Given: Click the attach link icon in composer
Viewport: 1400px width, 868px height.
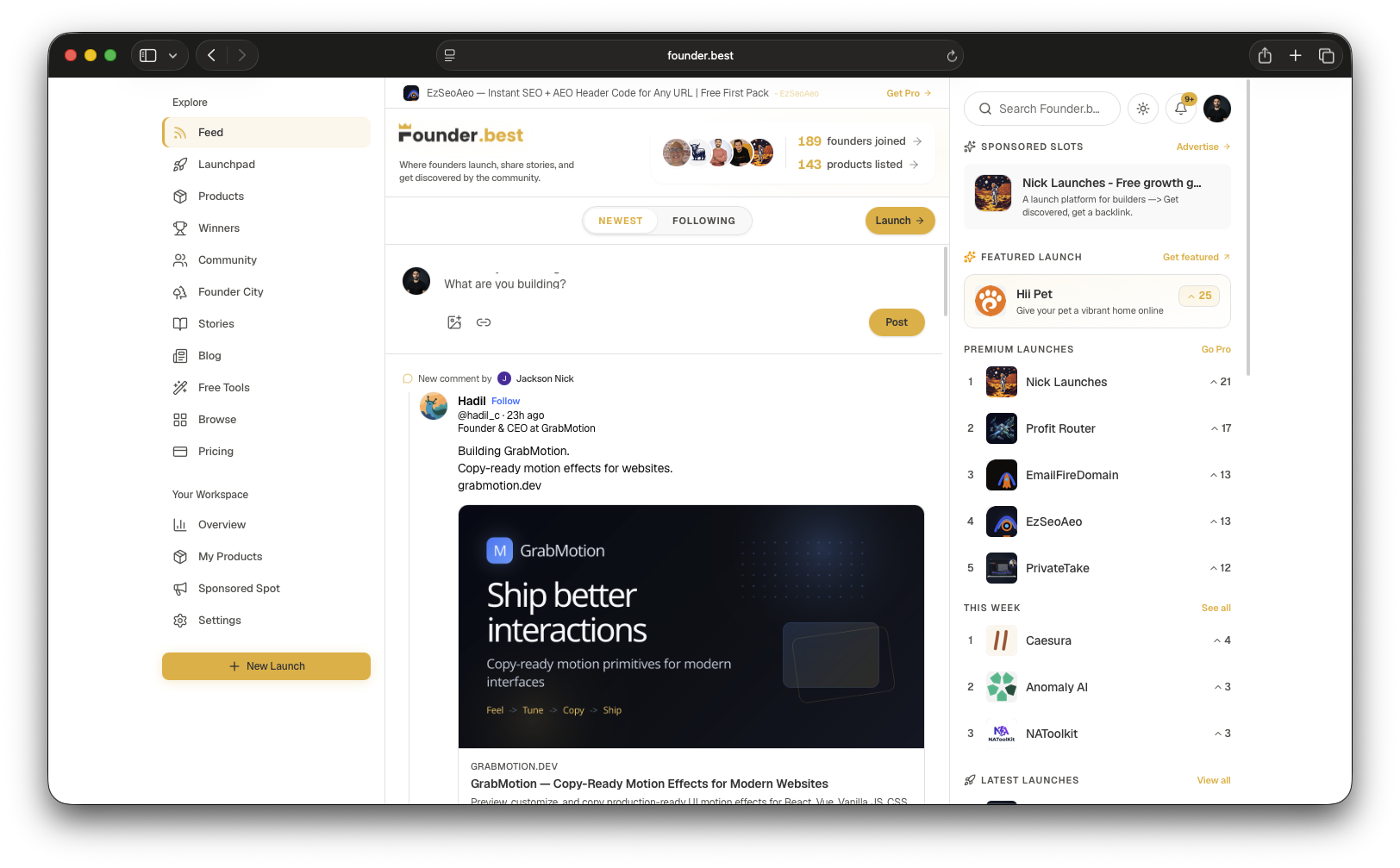Looking at the screenshot, I should click(x=484, y=322).
